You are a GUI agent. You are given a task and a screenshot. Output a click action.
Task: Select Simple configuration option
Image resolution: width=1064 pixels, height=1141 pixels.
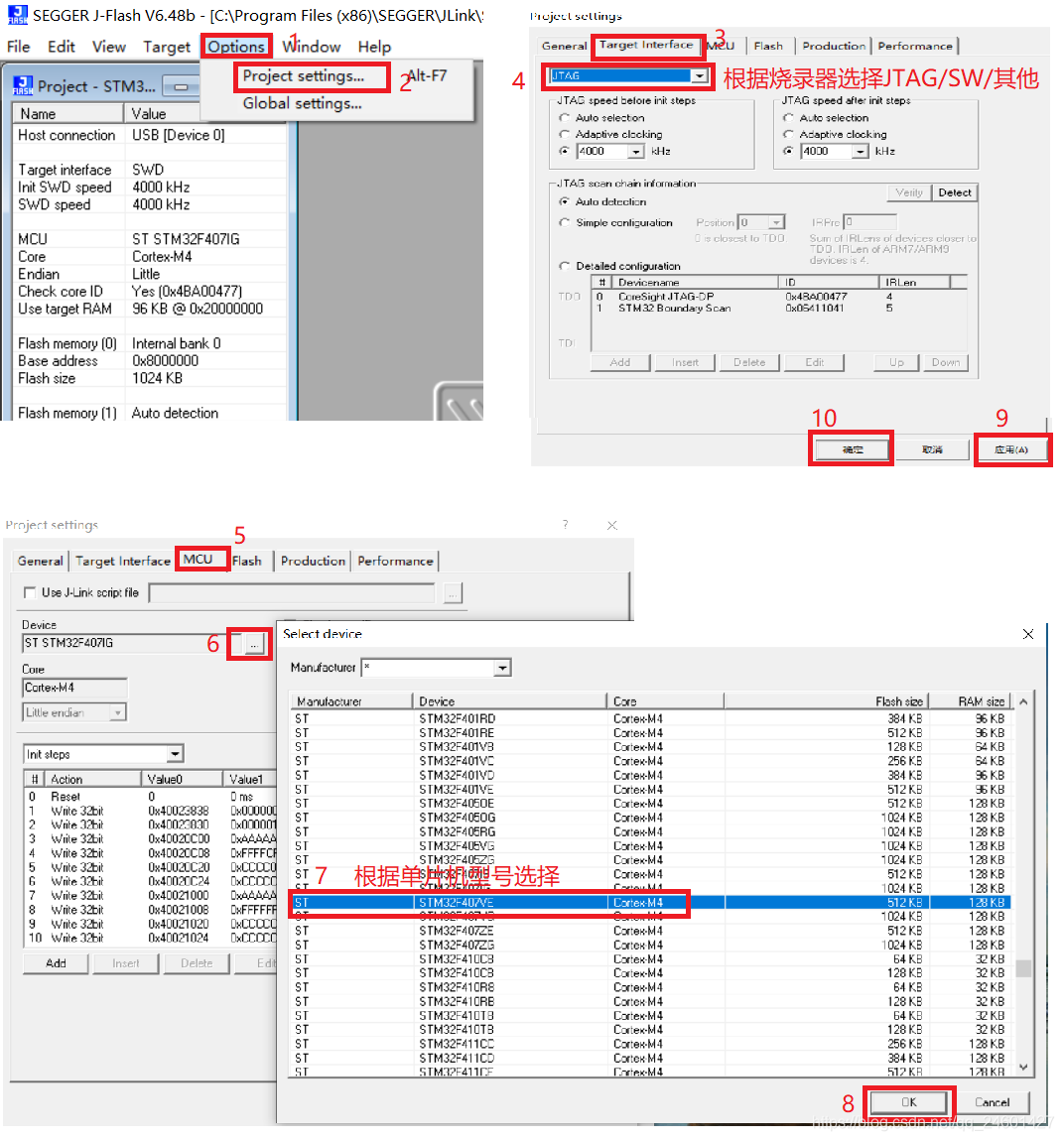tap(564, 222)
